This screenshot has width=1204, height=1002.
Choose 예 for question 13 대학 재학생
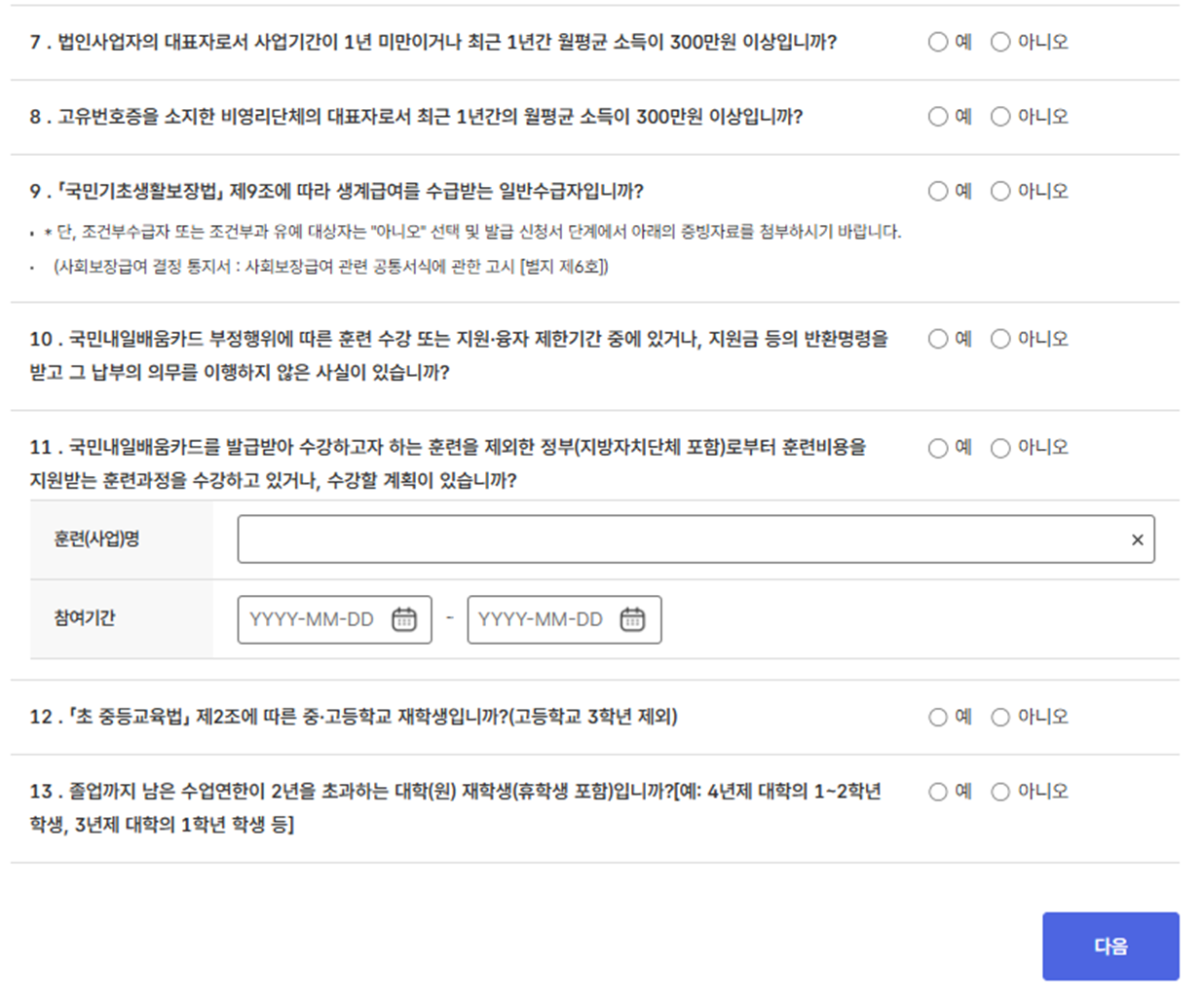click(938, 792)
